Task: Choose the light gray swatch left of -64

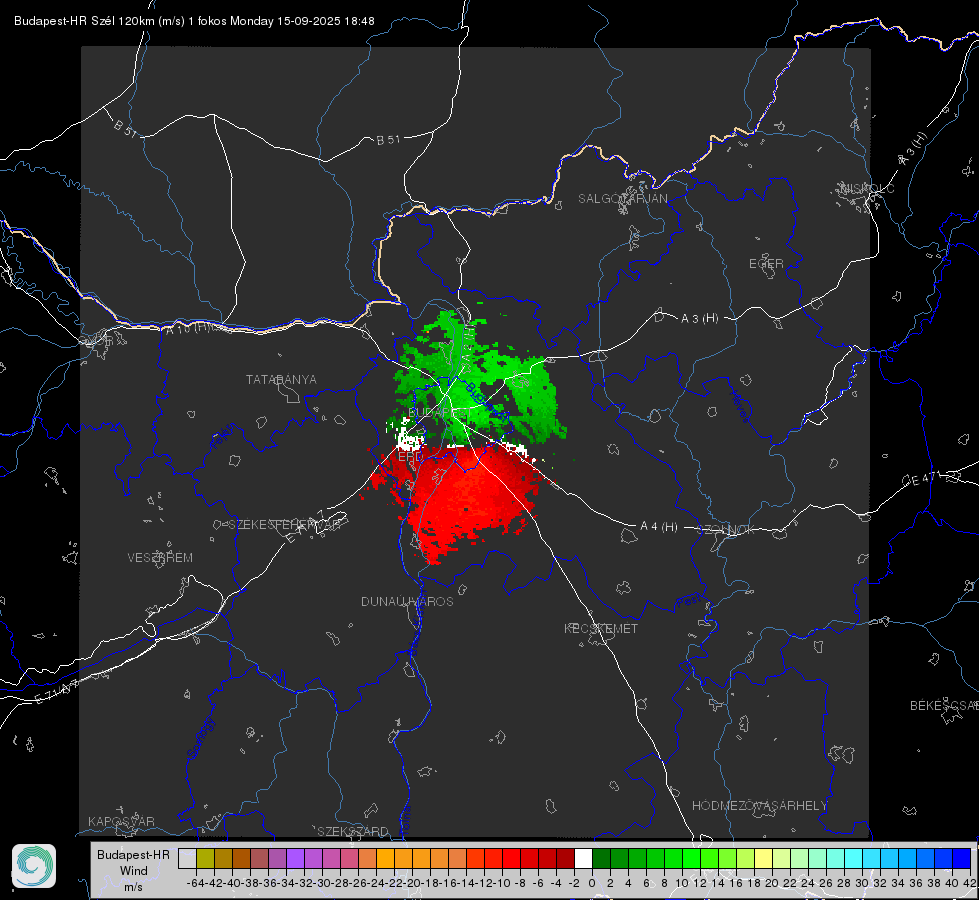Action: point(187,858)
